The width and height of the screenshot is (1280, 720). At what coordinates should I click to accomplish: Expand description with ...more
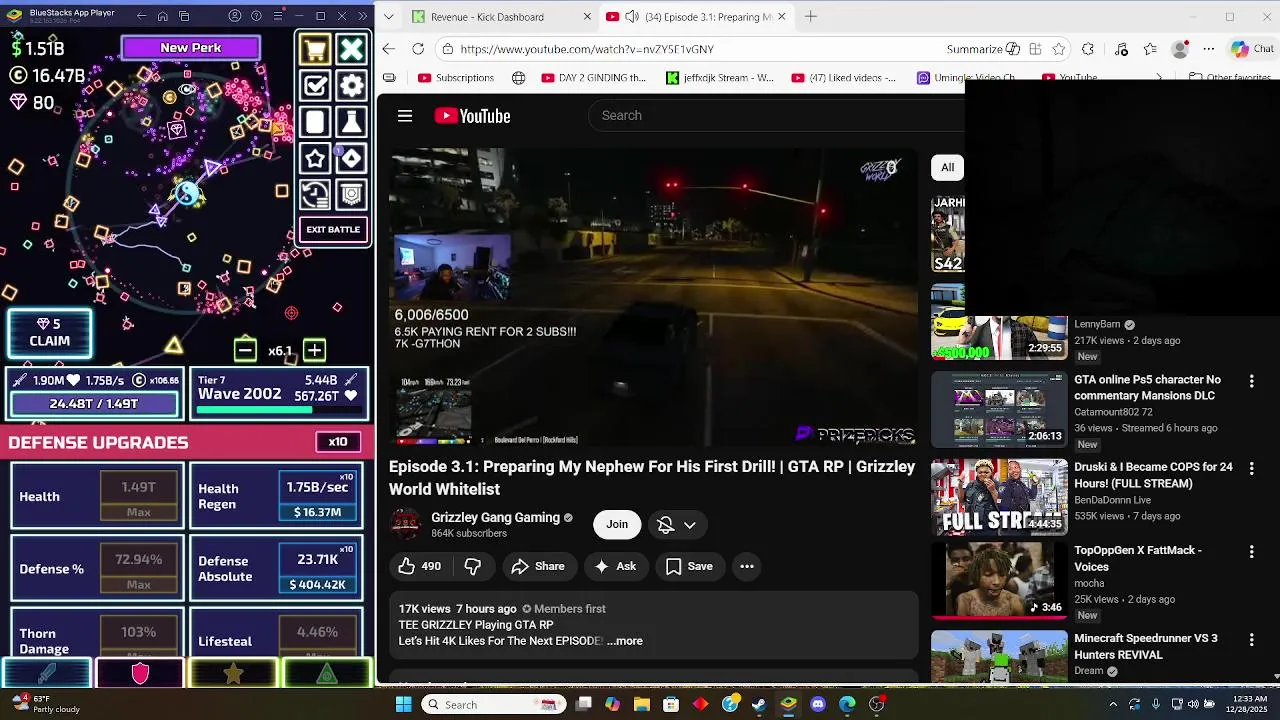click(625, 641)
